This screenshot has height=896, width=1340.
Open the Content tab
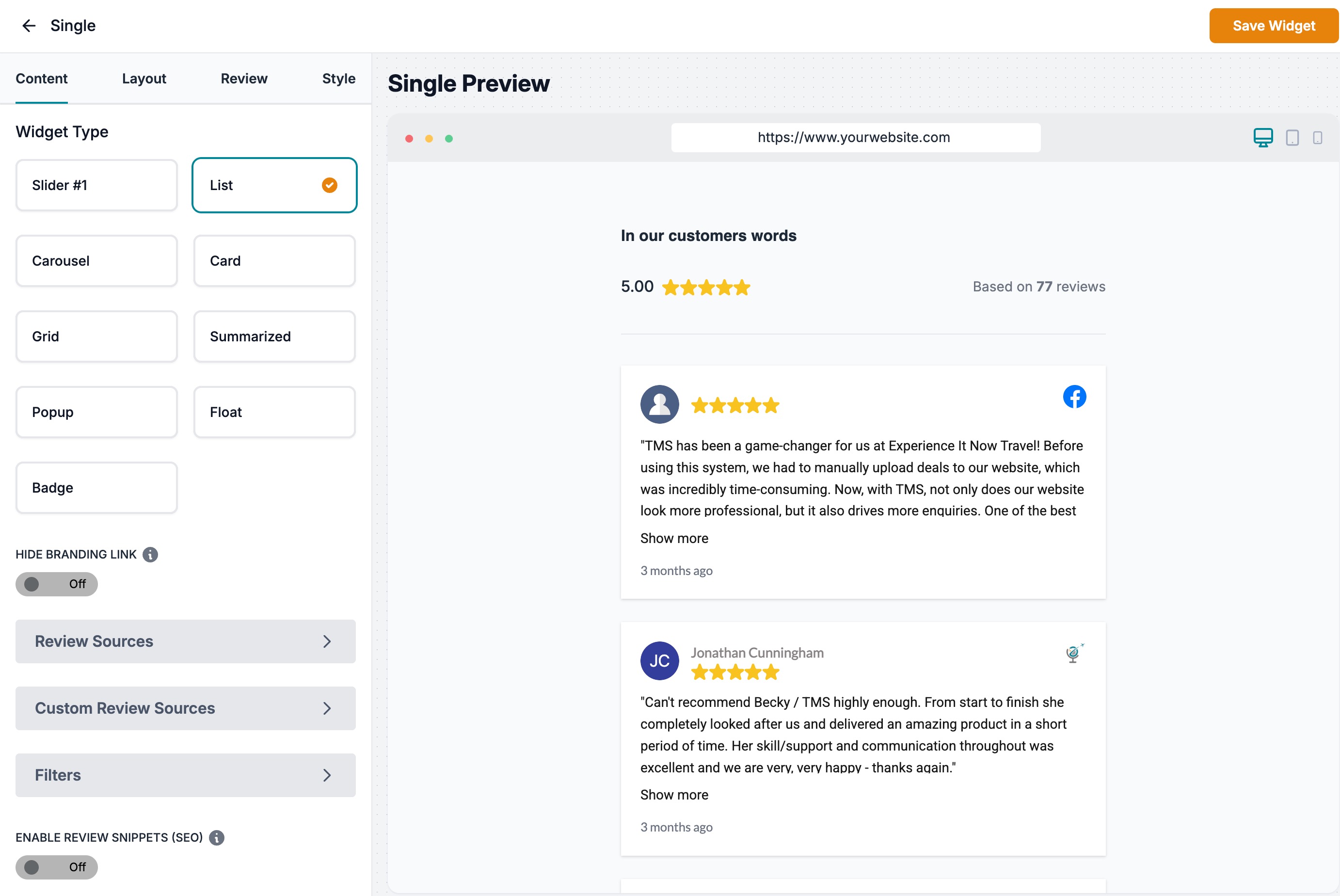coord(42,78)
